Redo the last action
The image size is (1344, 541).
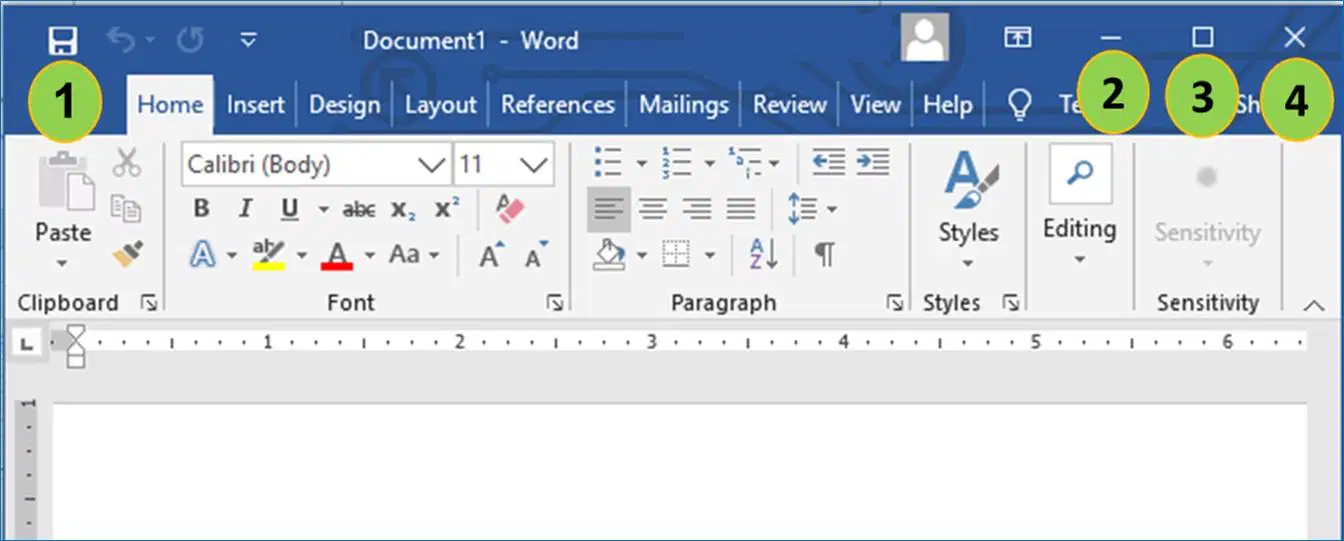point(190,40)
